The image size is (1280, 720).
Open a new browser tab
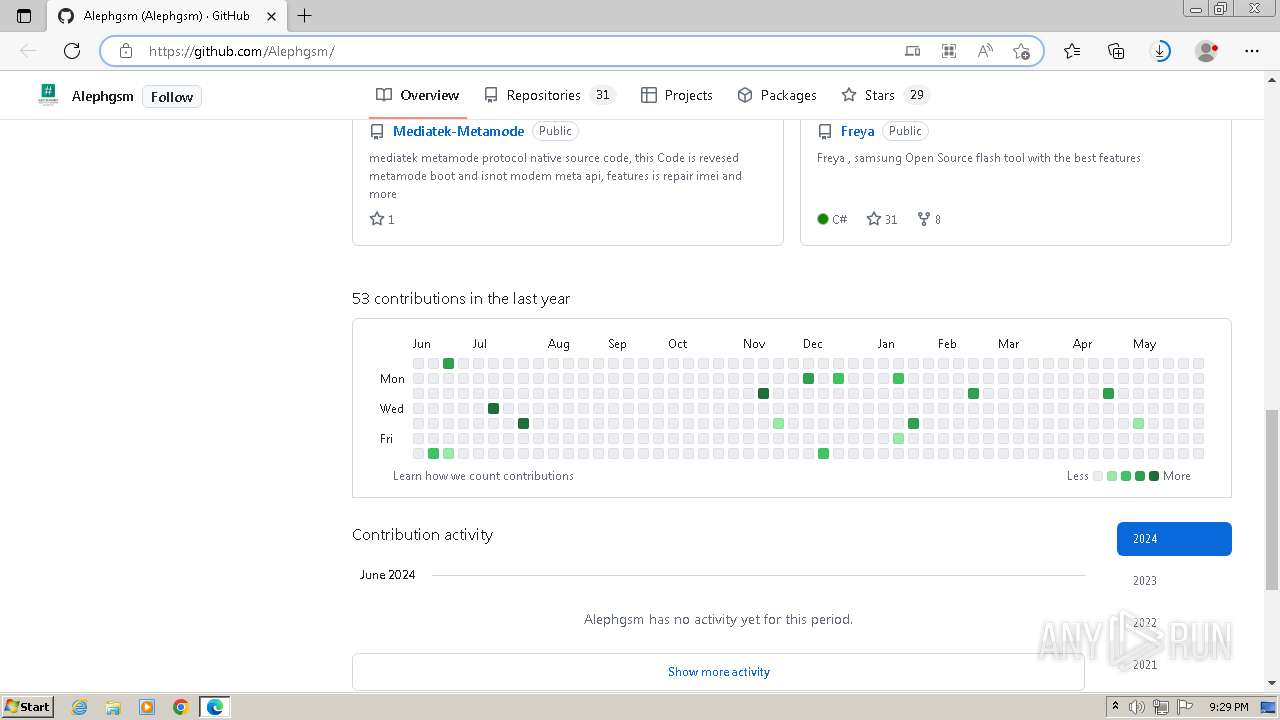(305, 16)
